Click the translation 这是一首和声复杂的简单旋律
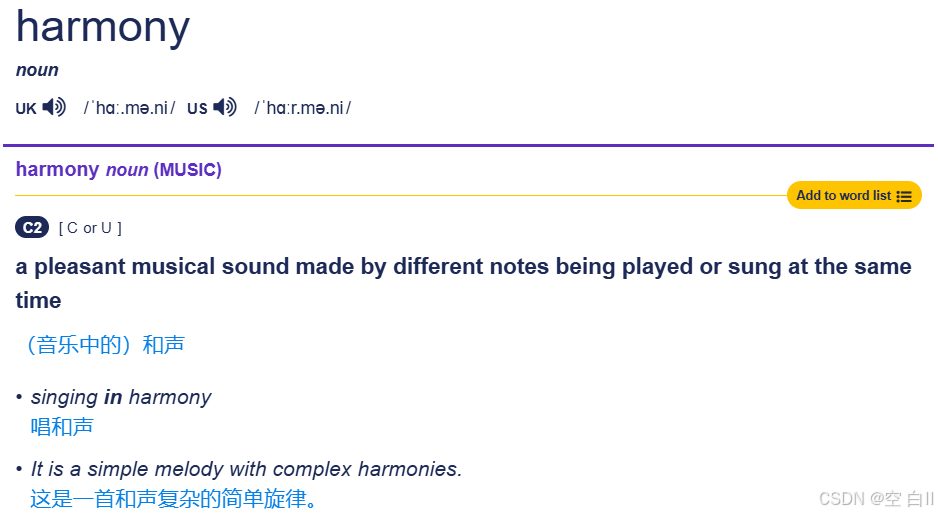The height and width of the screenshot is (514, 938). (x=173, y=498)
